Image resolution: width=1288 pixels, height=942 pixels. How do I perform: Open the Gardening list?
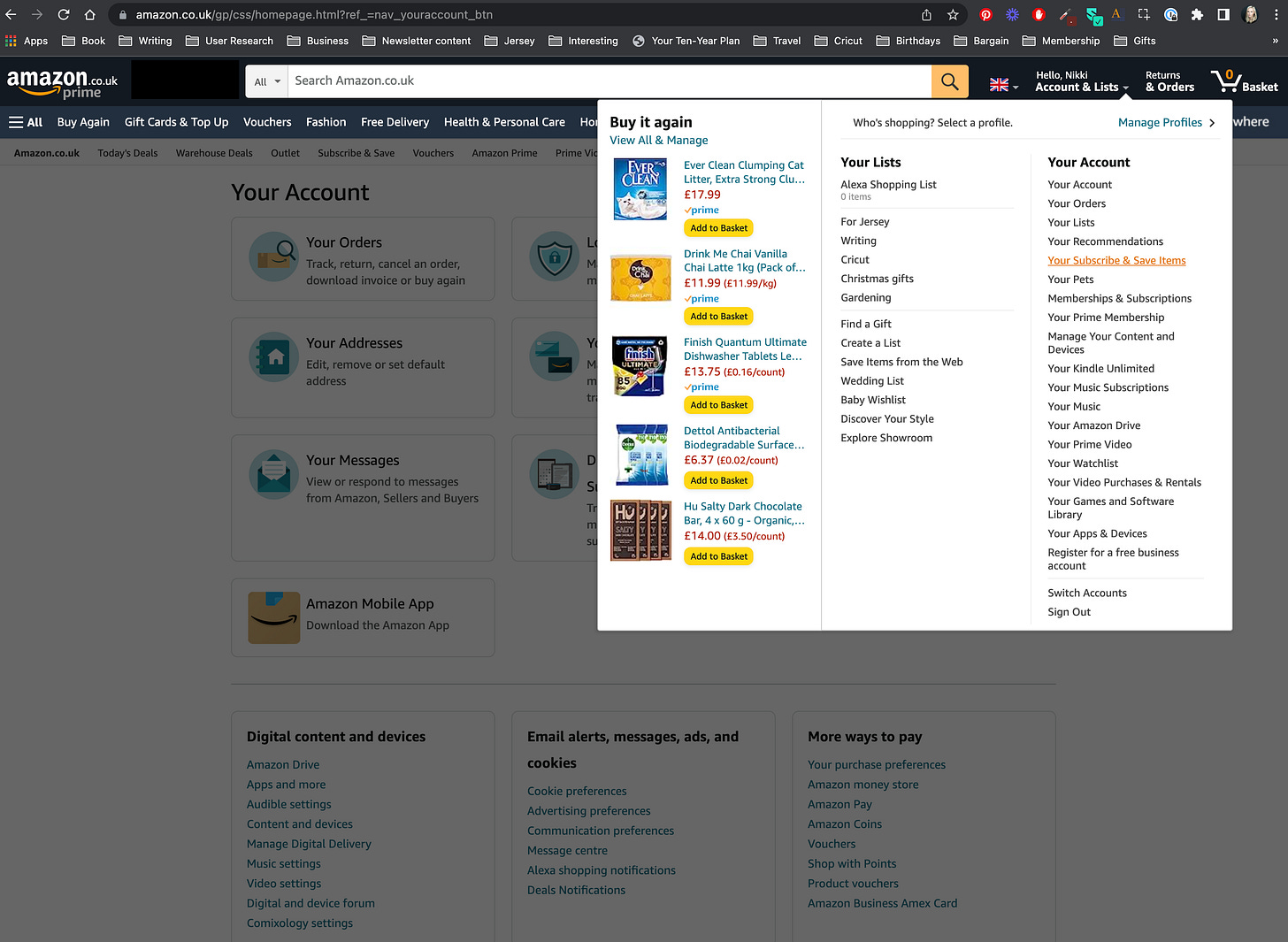click(x=865, y=298)
